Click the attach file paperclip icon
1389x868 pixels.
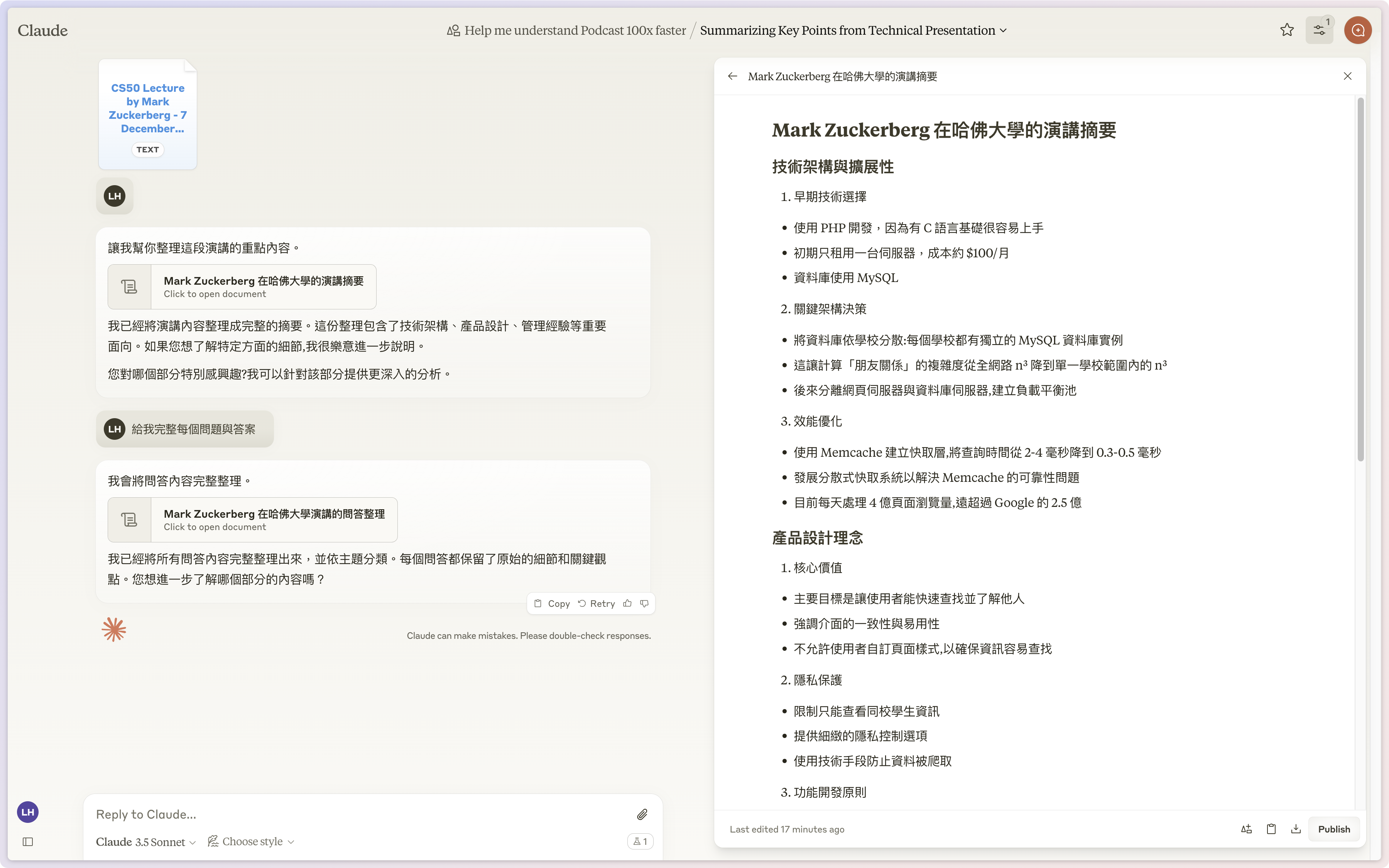642,814
